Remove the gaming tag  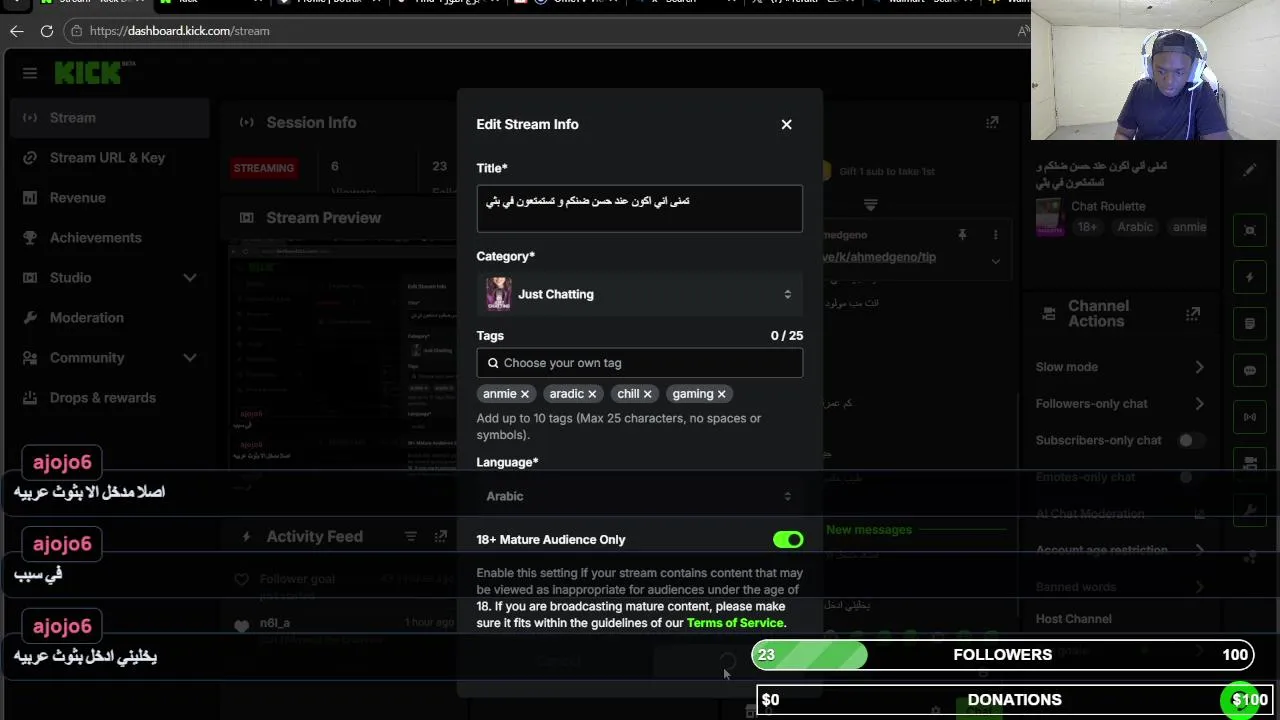pos(721,394)
